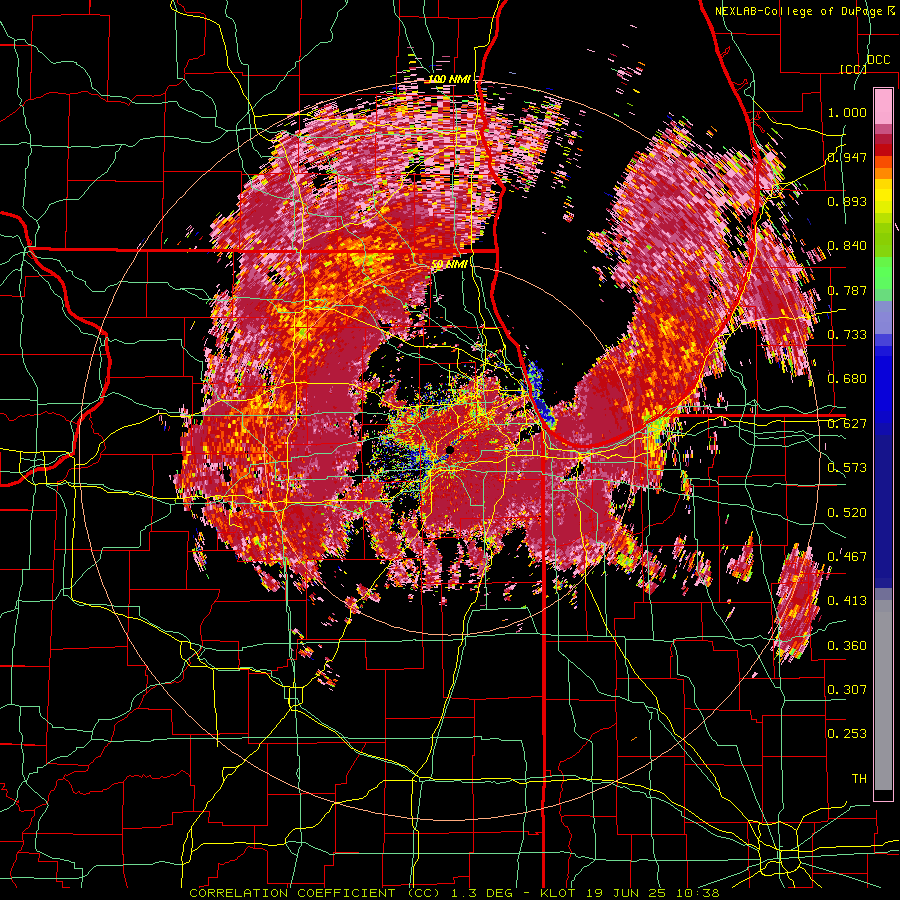Screen dimensions: 900x900
Task: Click the 0.840 scale label
Action: [847, 246]
